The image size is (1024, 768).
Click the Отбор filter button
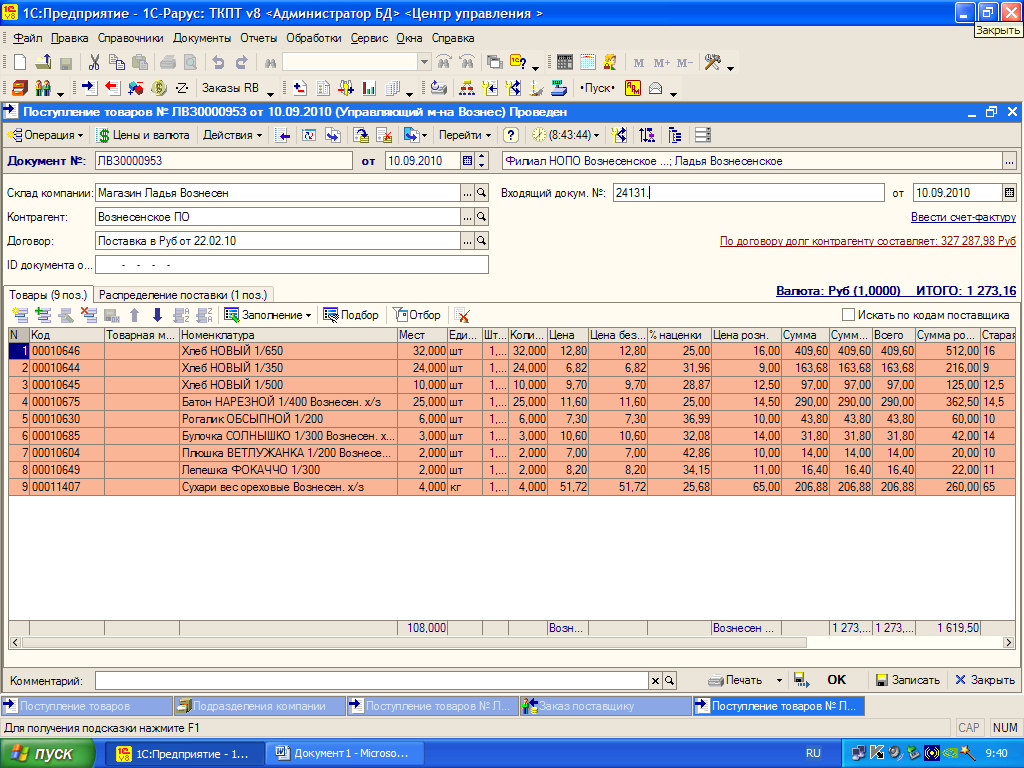417,315
